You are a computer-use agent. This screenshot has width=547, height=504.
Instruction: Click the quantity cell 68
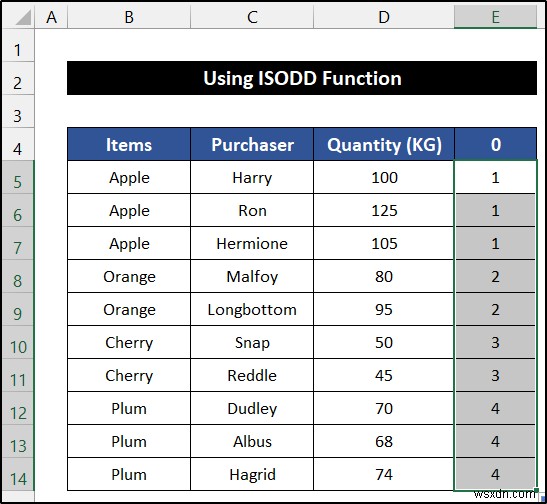click(384, 441)
